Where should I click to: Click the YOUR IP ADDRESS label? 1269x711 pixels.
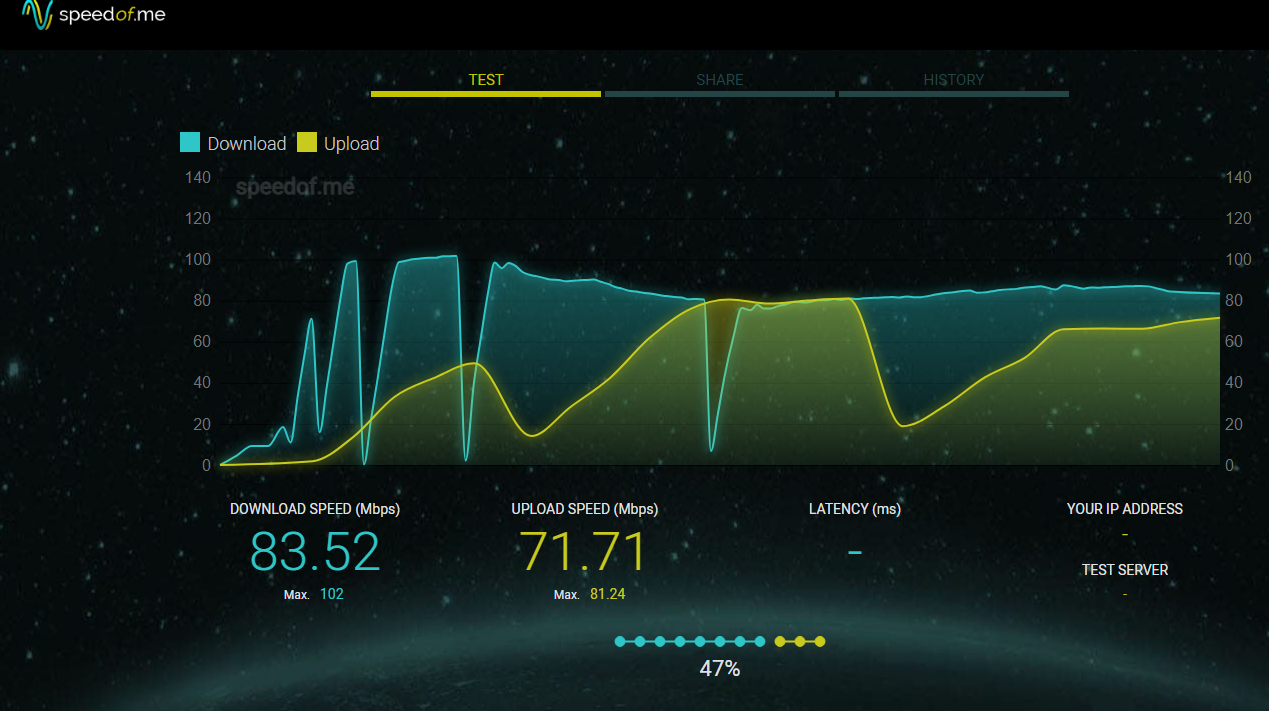coord(1124,509)
